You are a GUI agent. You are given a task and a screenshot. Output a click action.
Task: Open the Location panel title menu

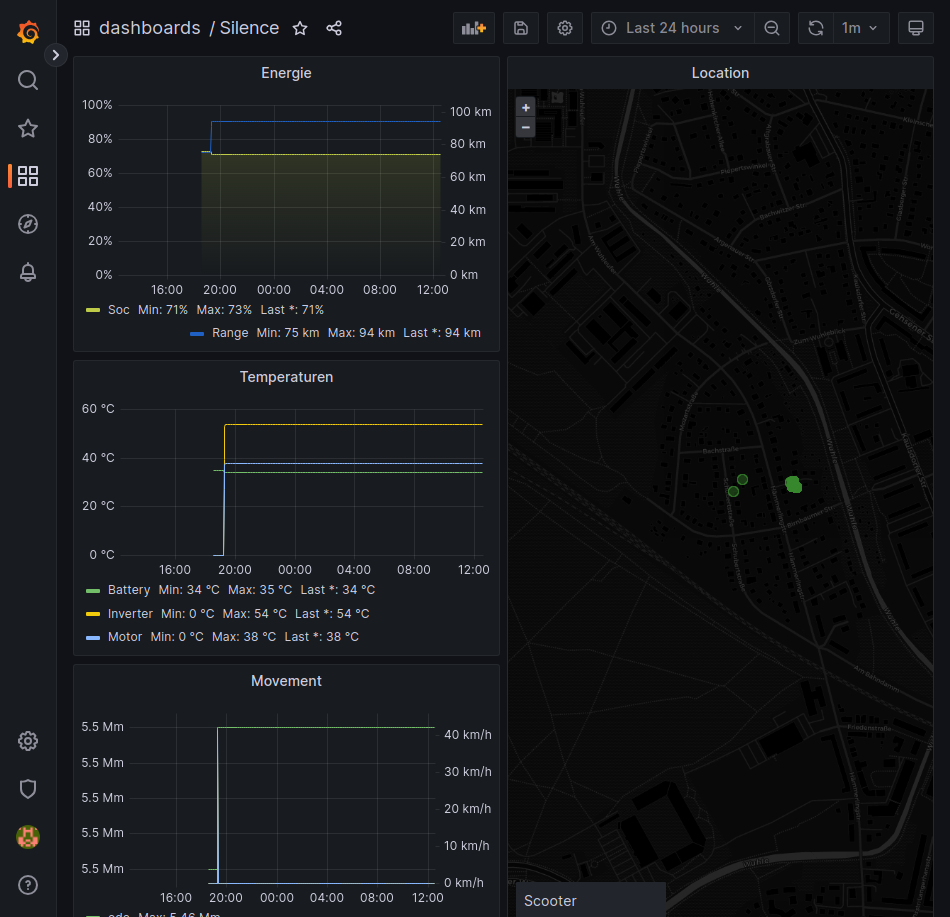[x=720, y=73]
